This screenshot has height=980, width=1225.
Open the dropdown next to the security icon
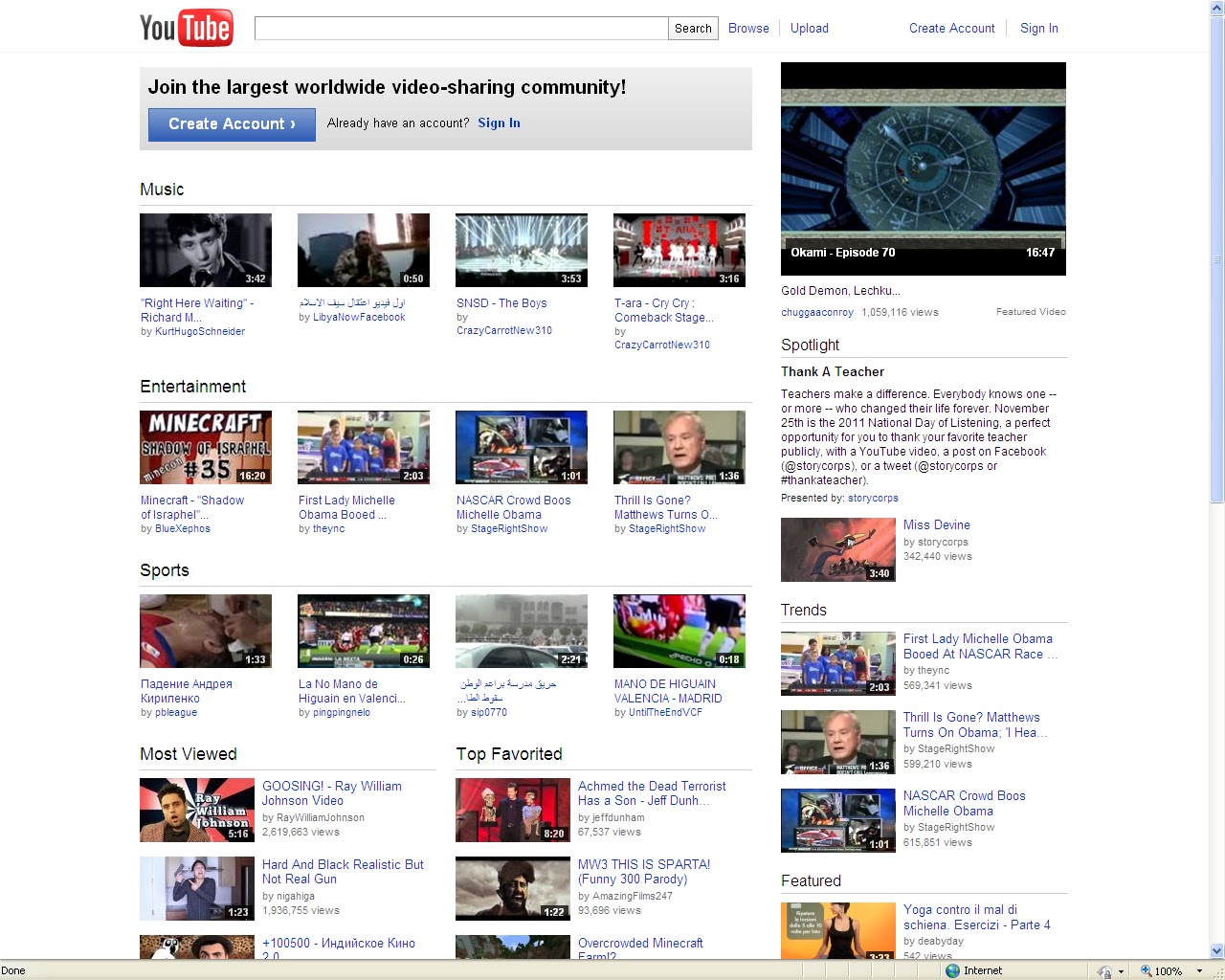[x=1122, y=969]
